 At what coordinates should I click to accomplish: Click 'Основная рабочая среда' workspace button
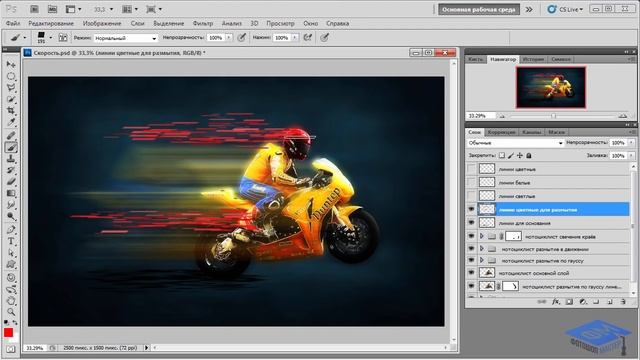point(479,9)
